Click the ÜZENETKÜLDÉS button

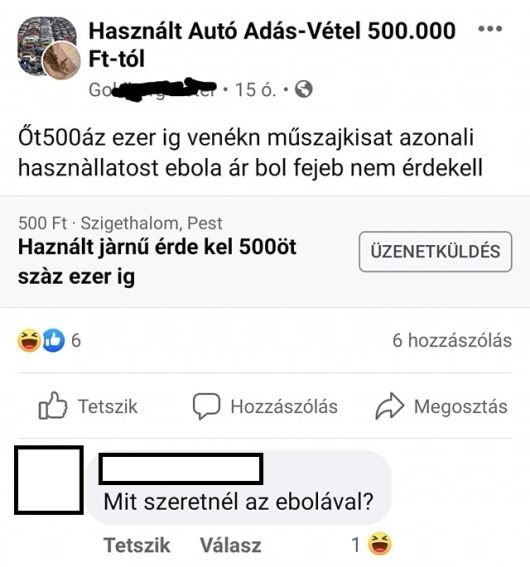[435, 251]
